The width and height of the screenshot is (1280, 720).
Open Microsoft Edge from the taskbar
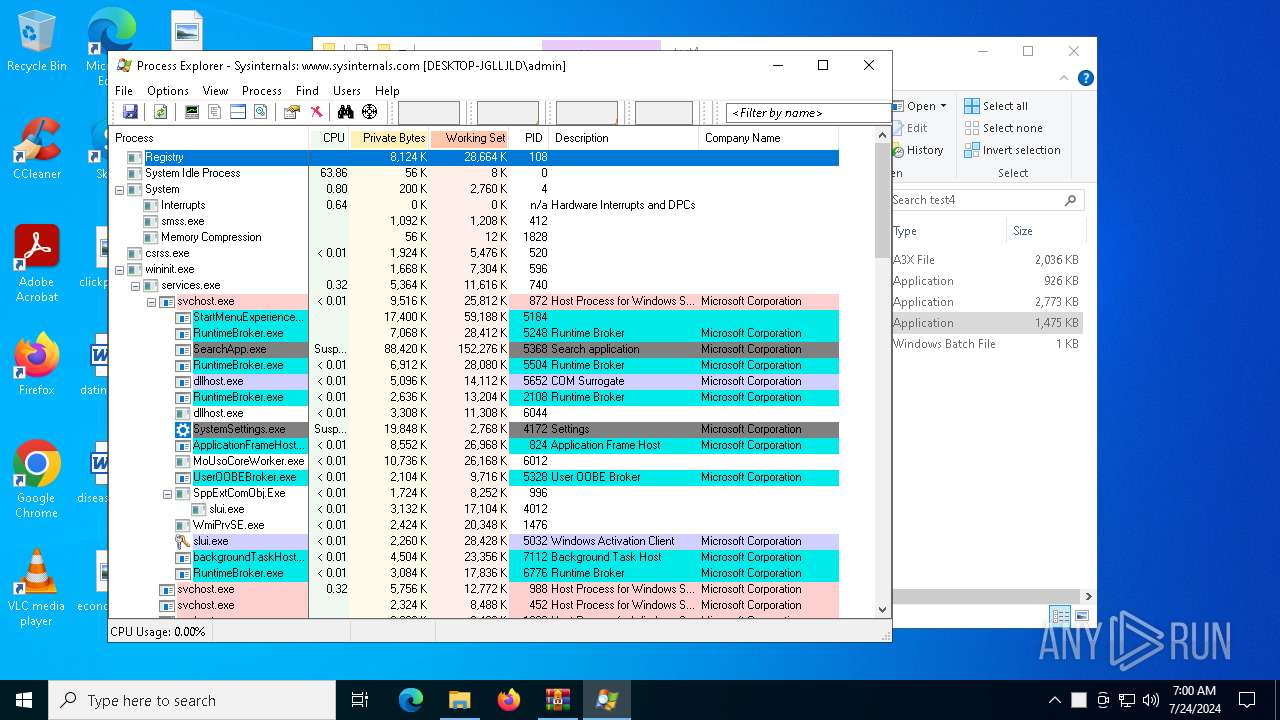[411, 700]
